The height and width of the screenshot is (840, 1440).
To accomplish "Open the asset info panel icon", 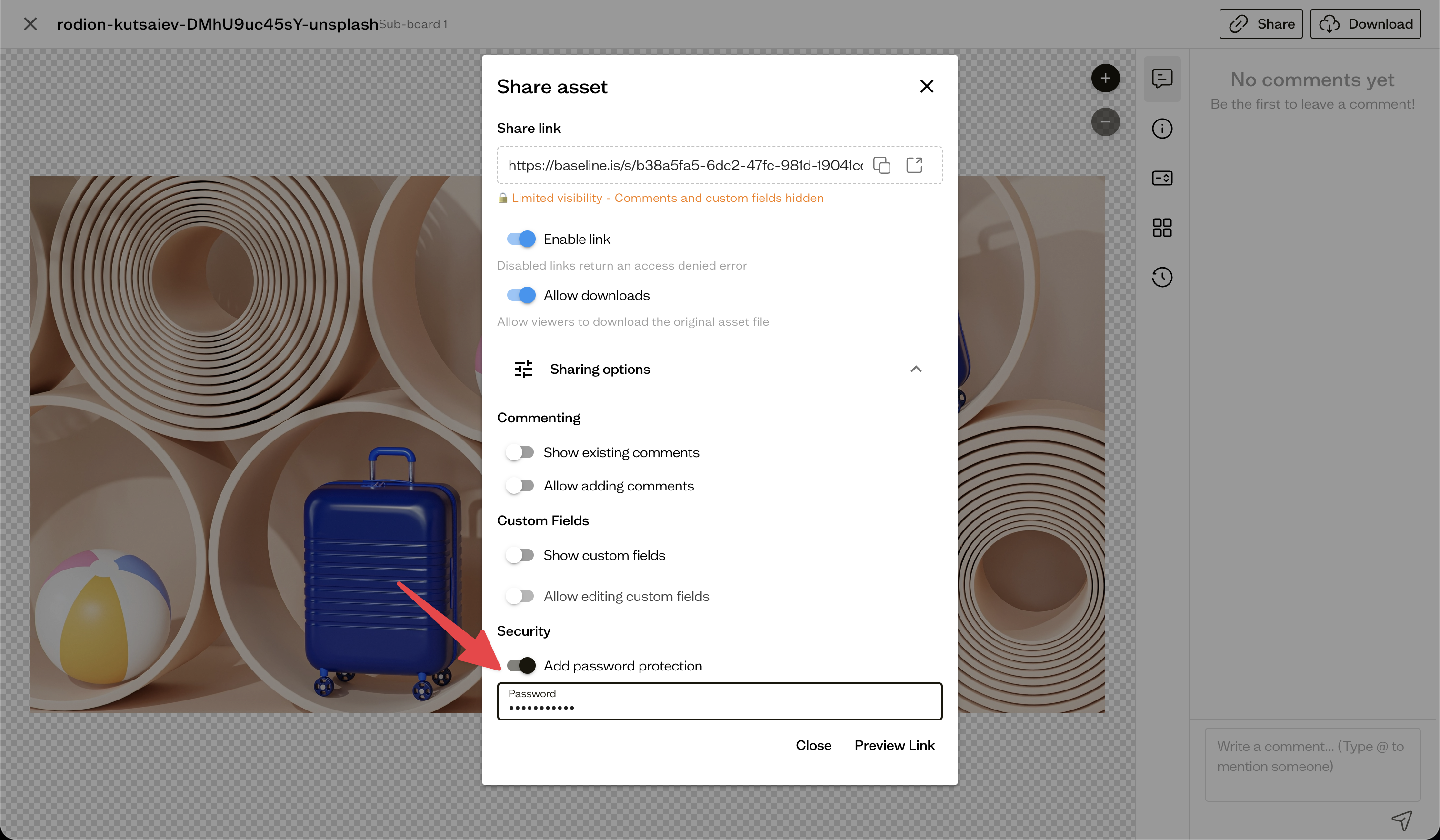I will pos(1162,129).
